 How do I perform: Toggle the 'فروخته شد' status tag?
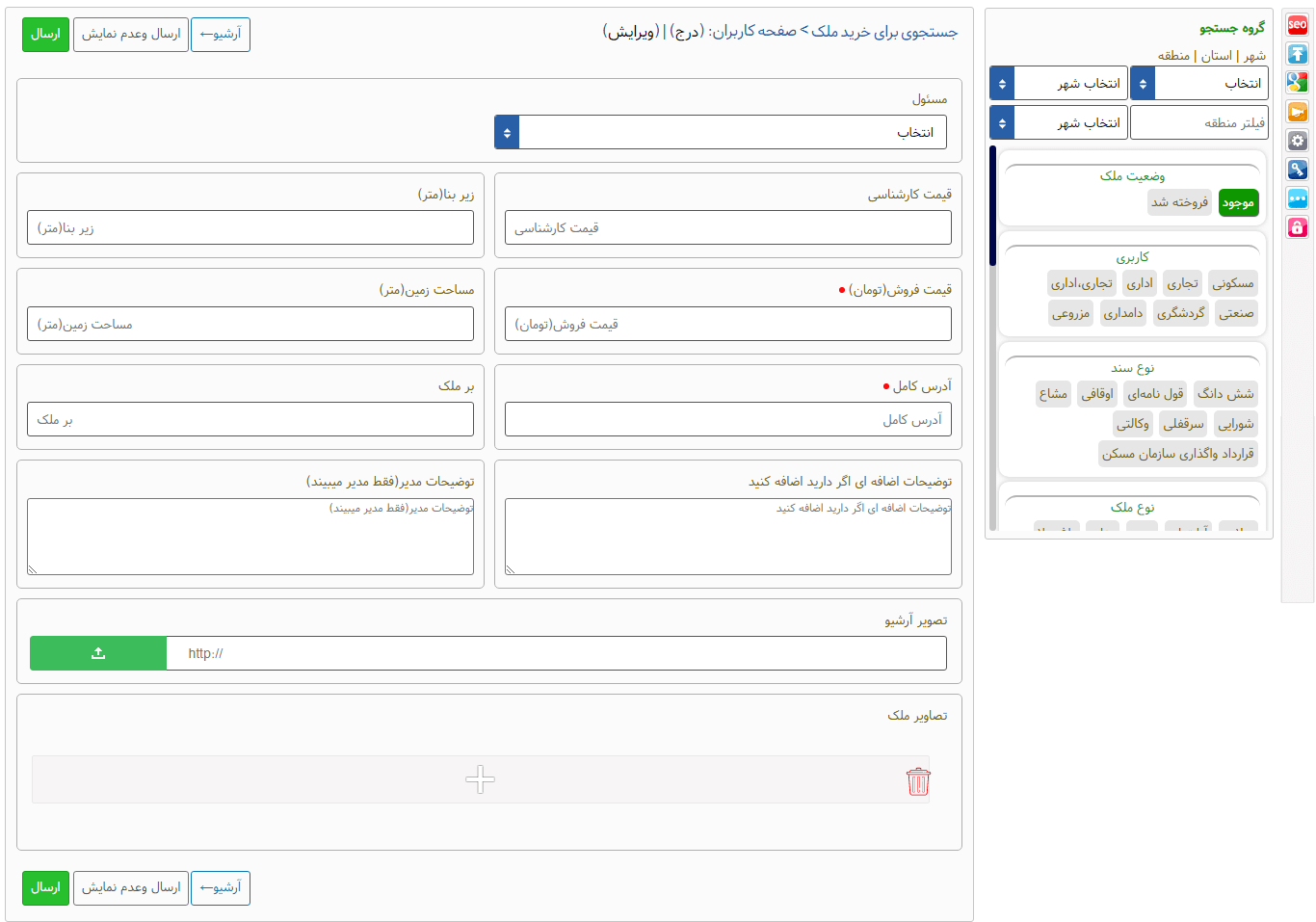pyautogui.click(x=1179, y=202)
